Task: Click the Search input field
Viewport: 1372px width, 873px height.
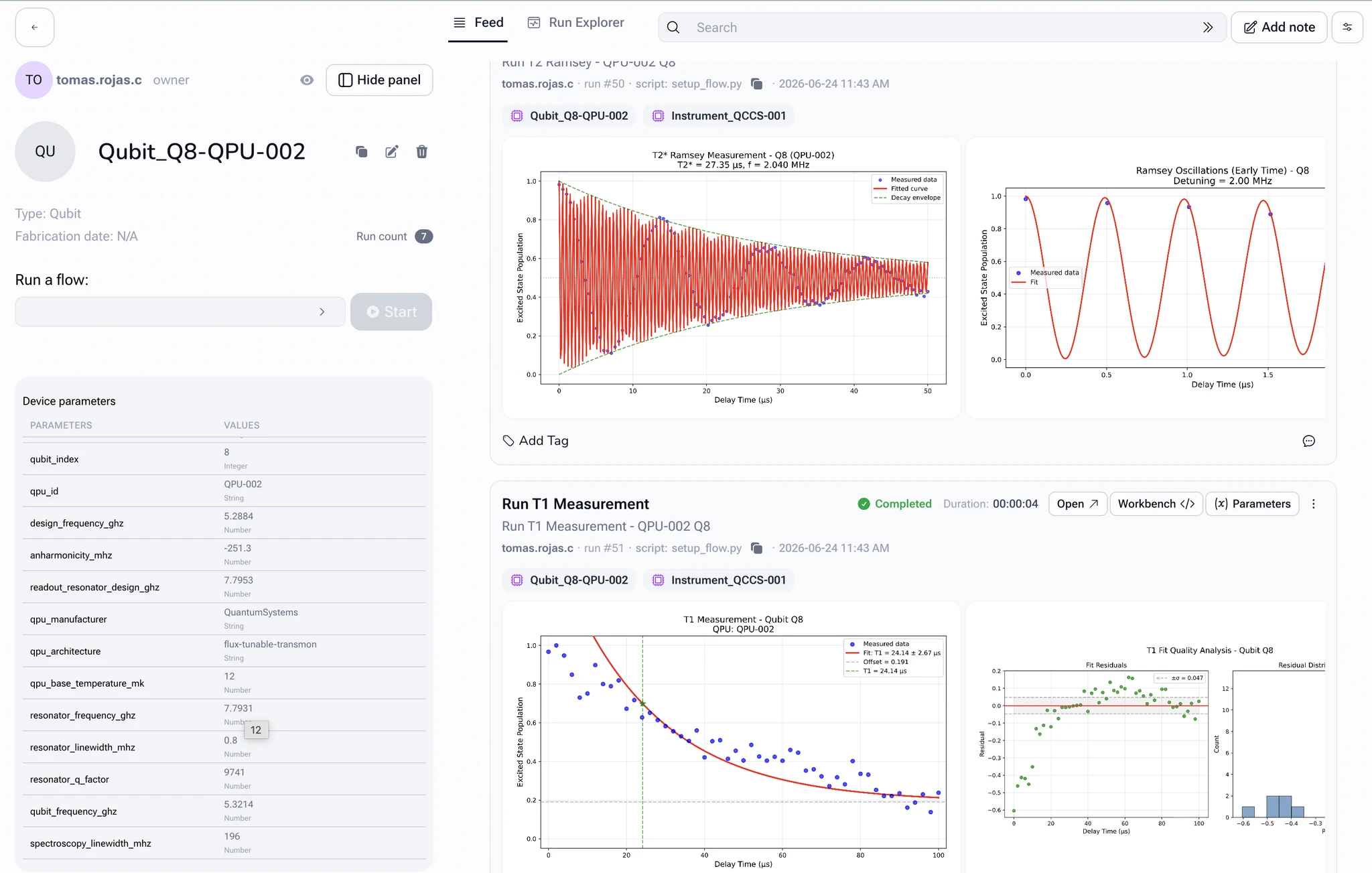Action: 941,27
